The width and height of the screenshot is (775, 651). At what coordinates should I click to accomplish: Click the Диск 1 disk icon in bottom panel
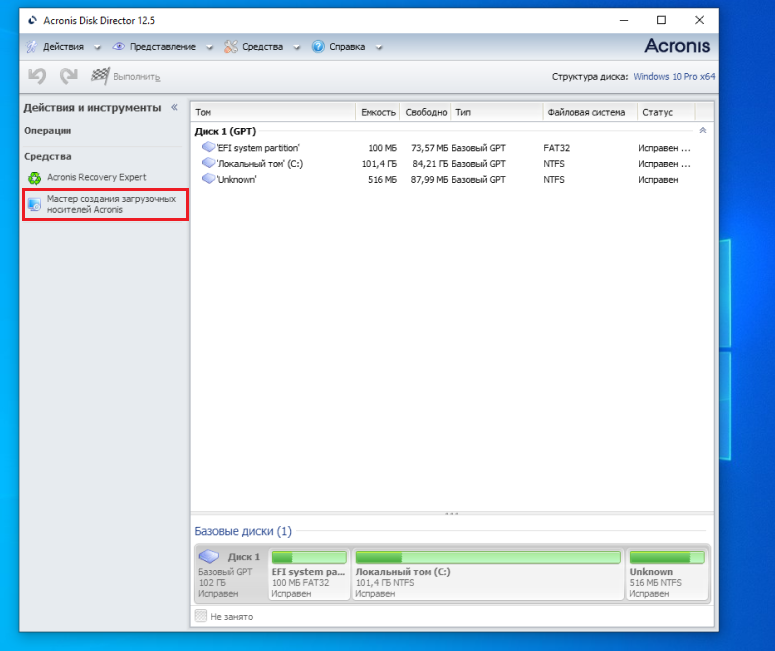coord(209,557)
